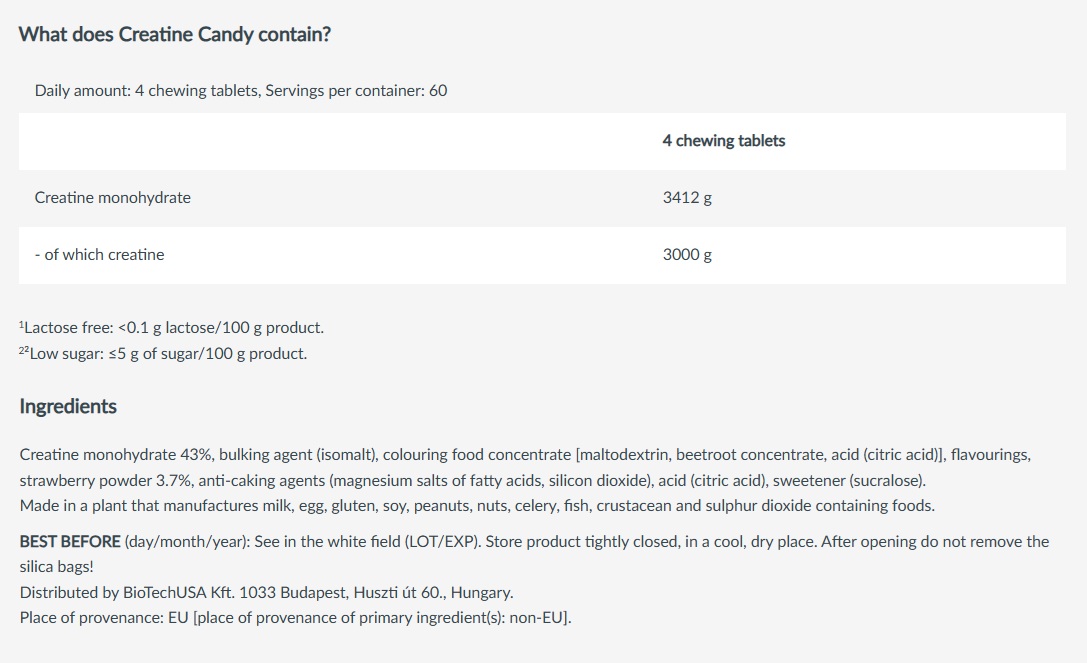1087x663 pixels.
Task: Click the 'Ingredients' section heading
Action: click(x=68, y=407)
